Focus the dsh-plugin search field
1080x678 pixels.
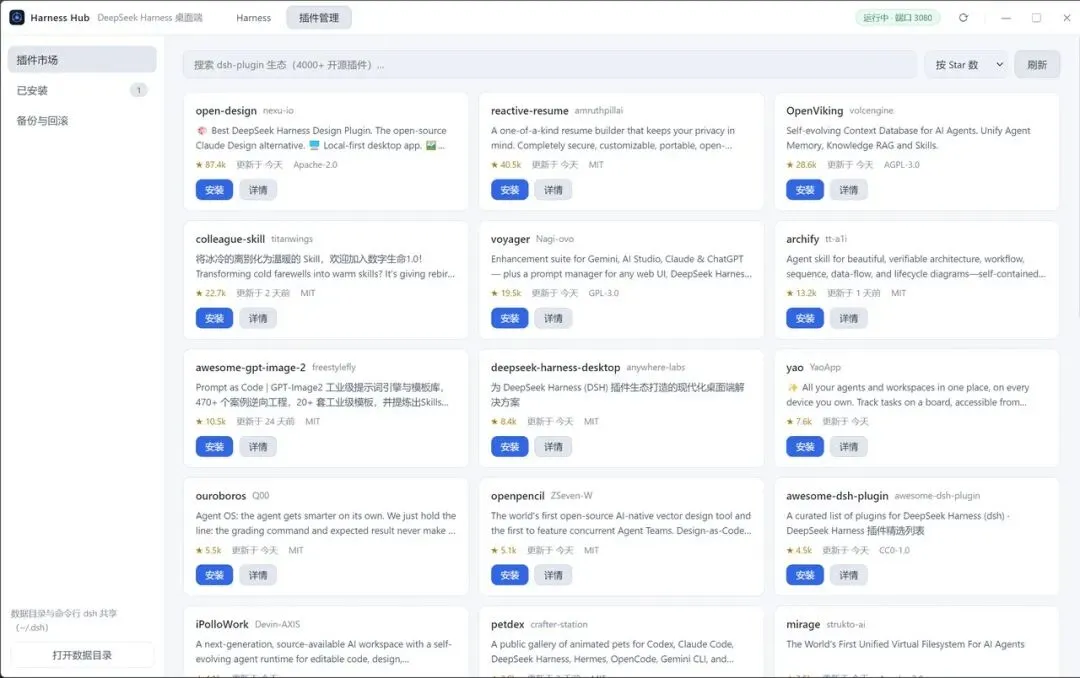coord(549,65)
